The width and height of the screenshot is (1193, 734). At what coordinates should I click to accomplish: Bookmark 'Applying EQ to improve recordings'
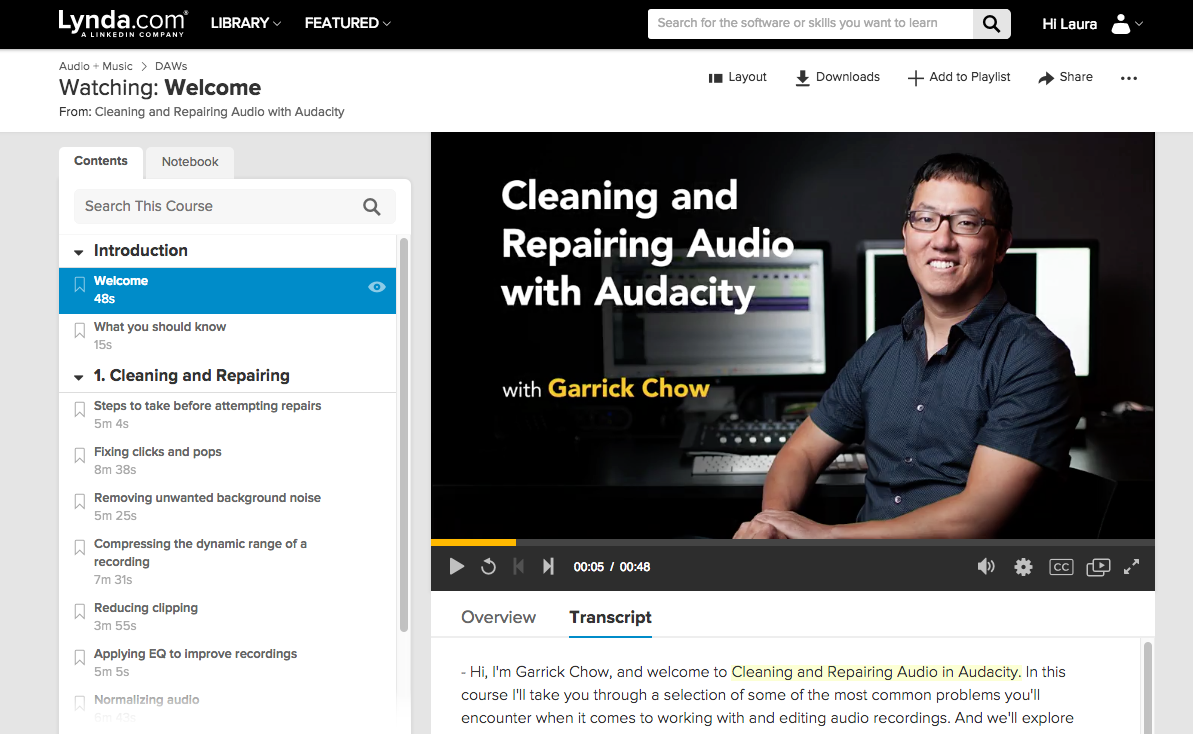pos(79,658)
